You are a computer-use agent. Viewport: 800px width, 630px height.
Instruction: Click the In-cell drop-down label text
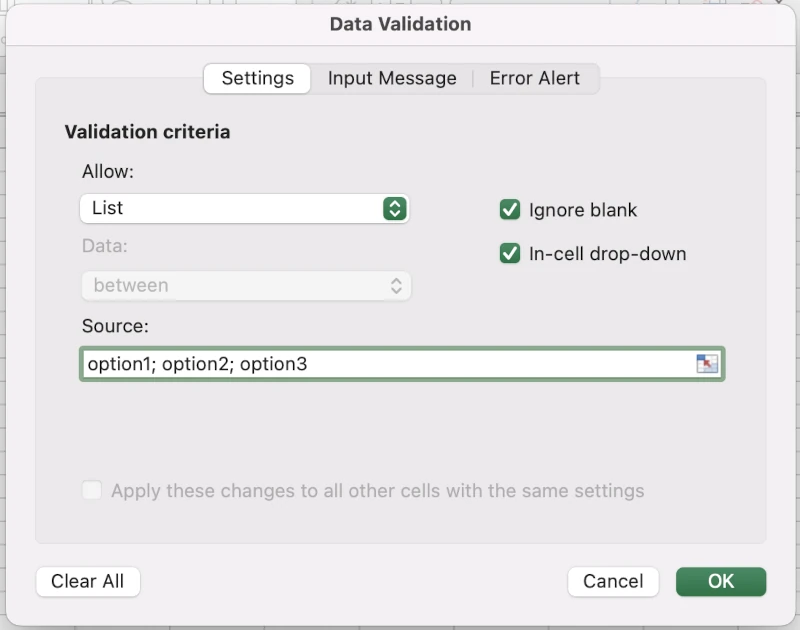pos(607,254)
